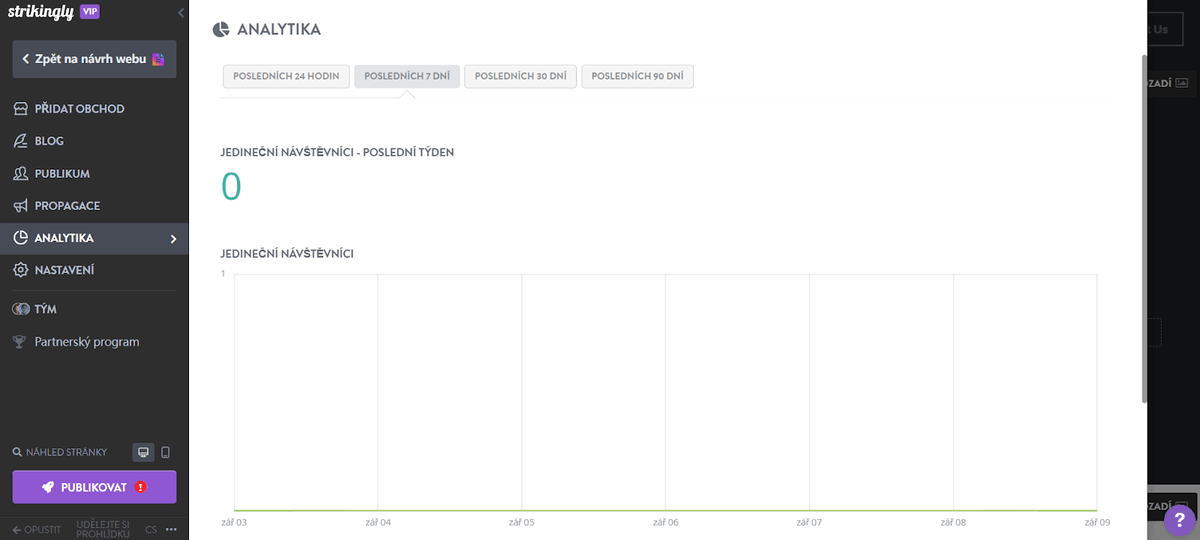Select Posledních 7 dní tab
Screen dimensions: 1200x540
tap(407, 77)
